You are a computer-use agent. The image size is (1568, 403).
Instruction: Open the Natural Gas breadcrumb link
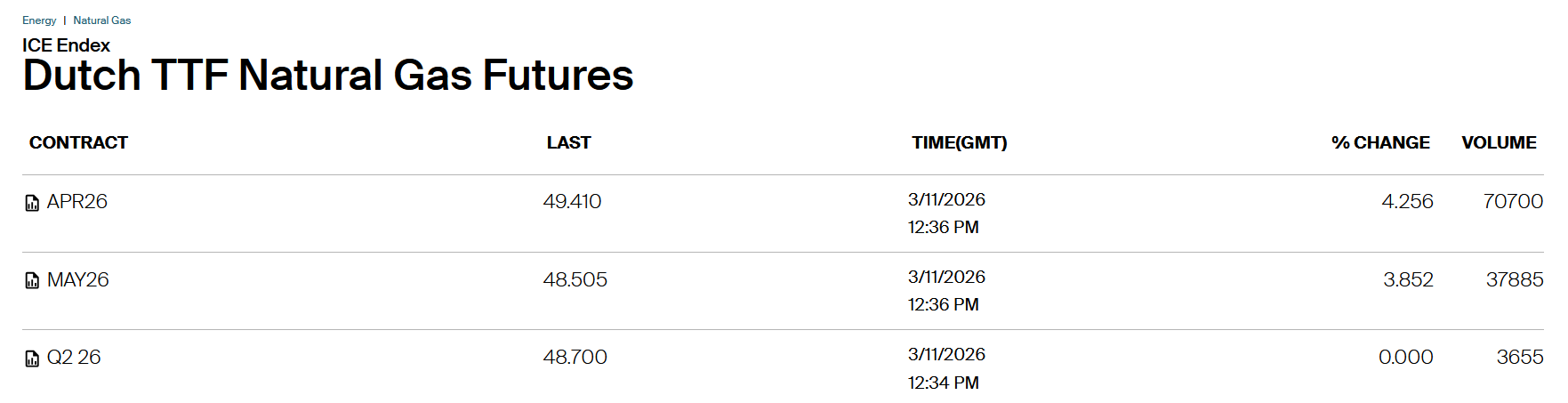(x=101, y=20)
